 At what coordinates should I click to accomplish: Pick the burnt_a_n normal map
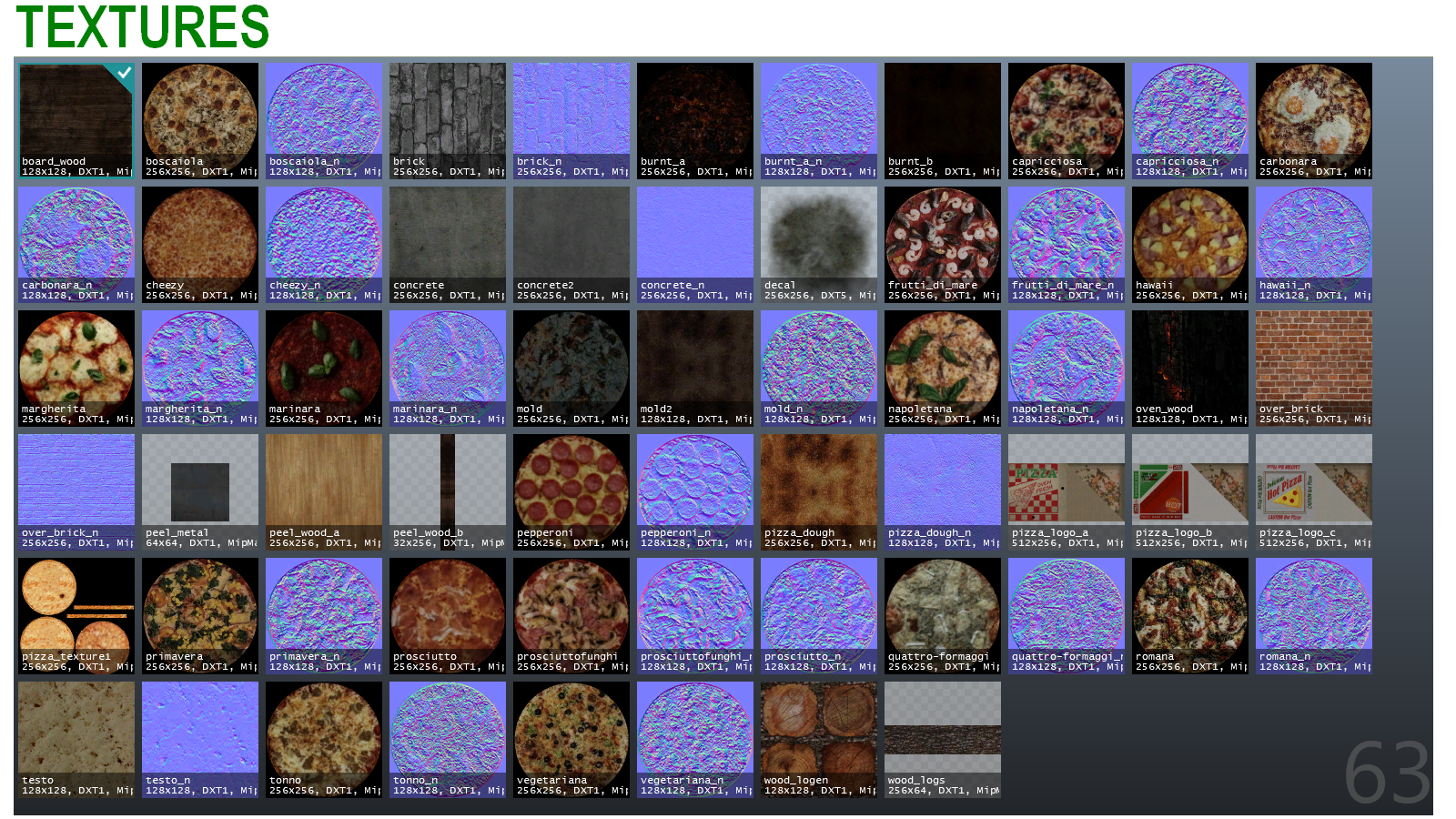(x=819, y=121)
